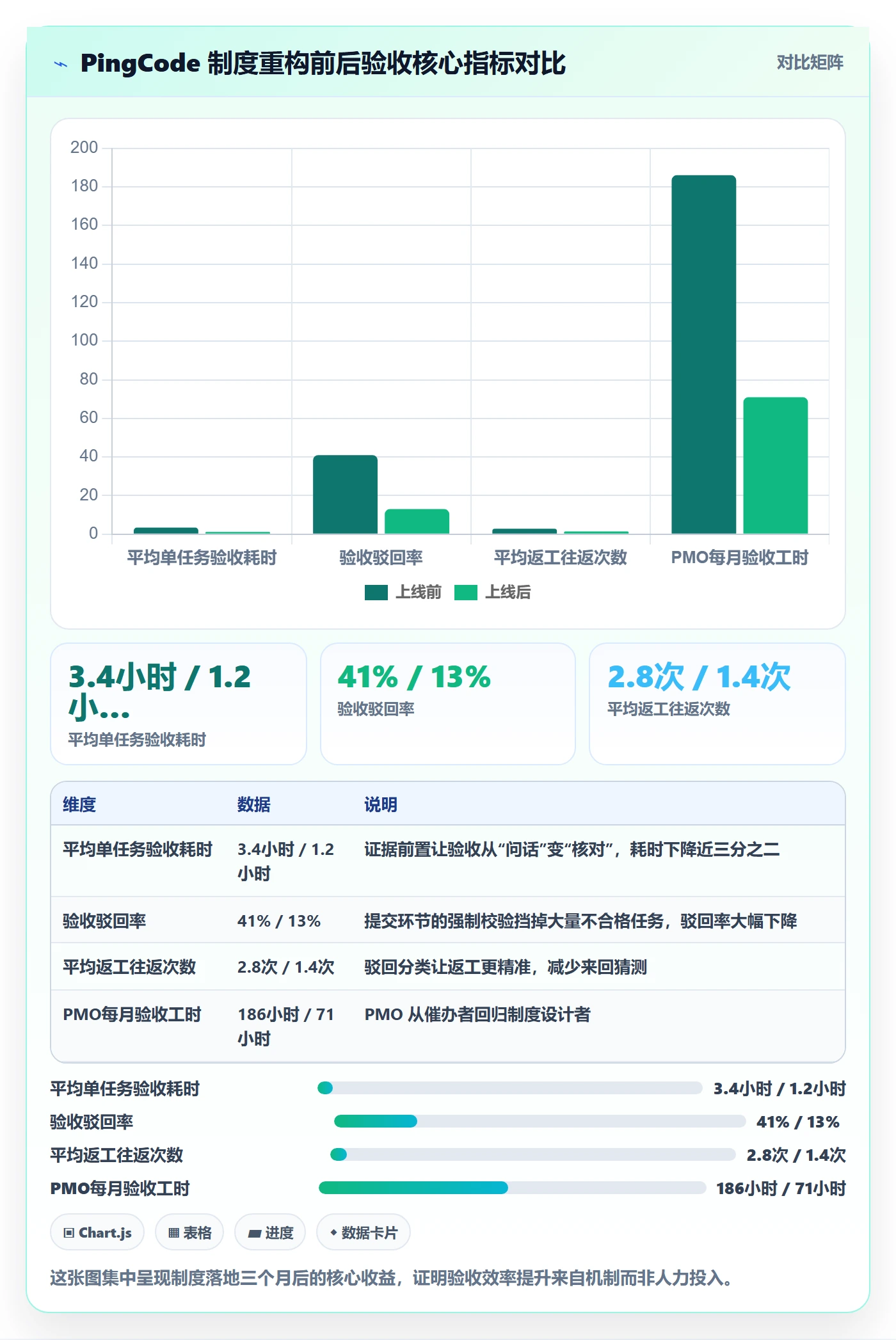Toggle the 上线前 legend entry

pos(403,592)
